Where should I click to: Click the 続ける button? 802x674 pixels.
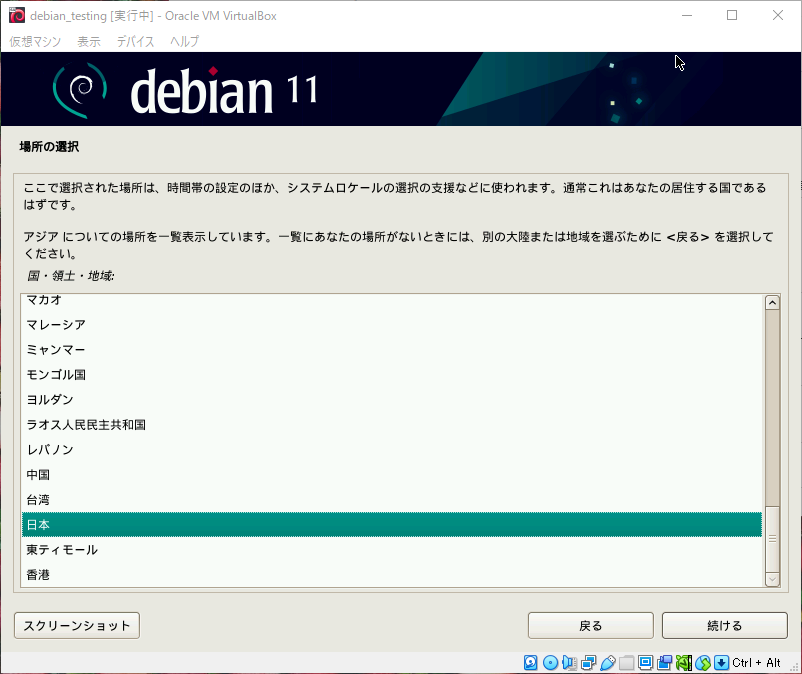[x=725, y=625]
